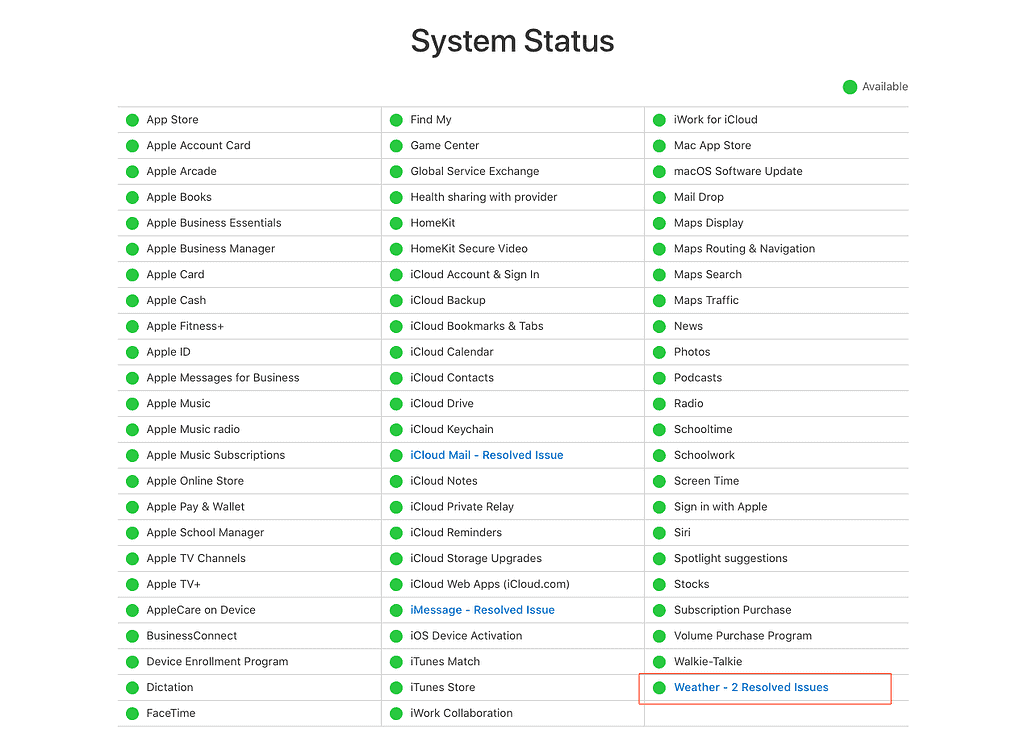This screenshot has height=729, width=1024.
Task: Click the green Available legend icon
Action: click(850, 87)
